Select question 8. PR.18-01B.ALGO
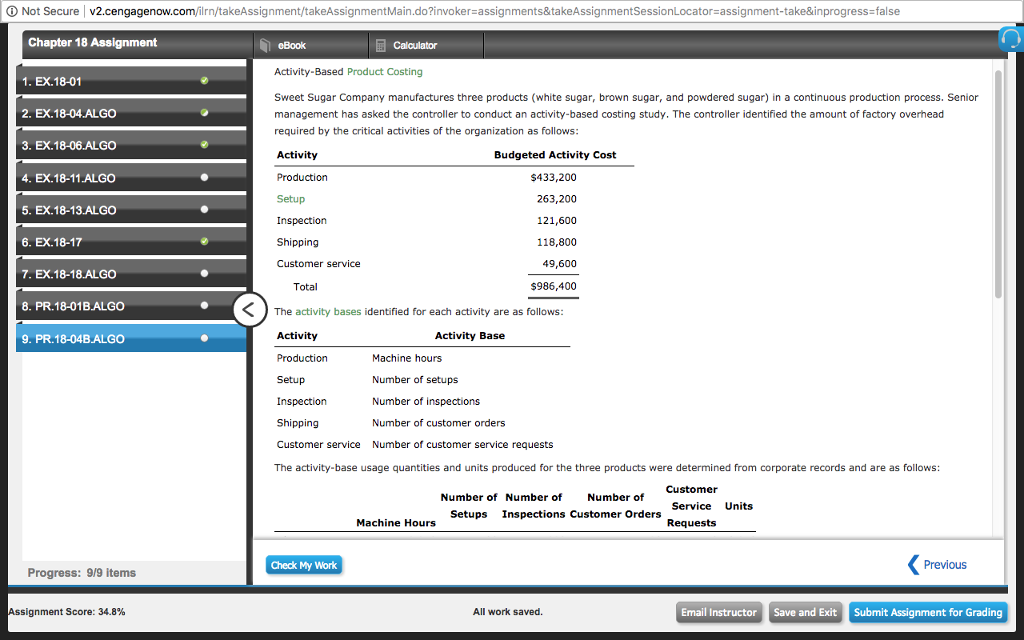Viewport: 1024px width, 640px height. [131, 306]
